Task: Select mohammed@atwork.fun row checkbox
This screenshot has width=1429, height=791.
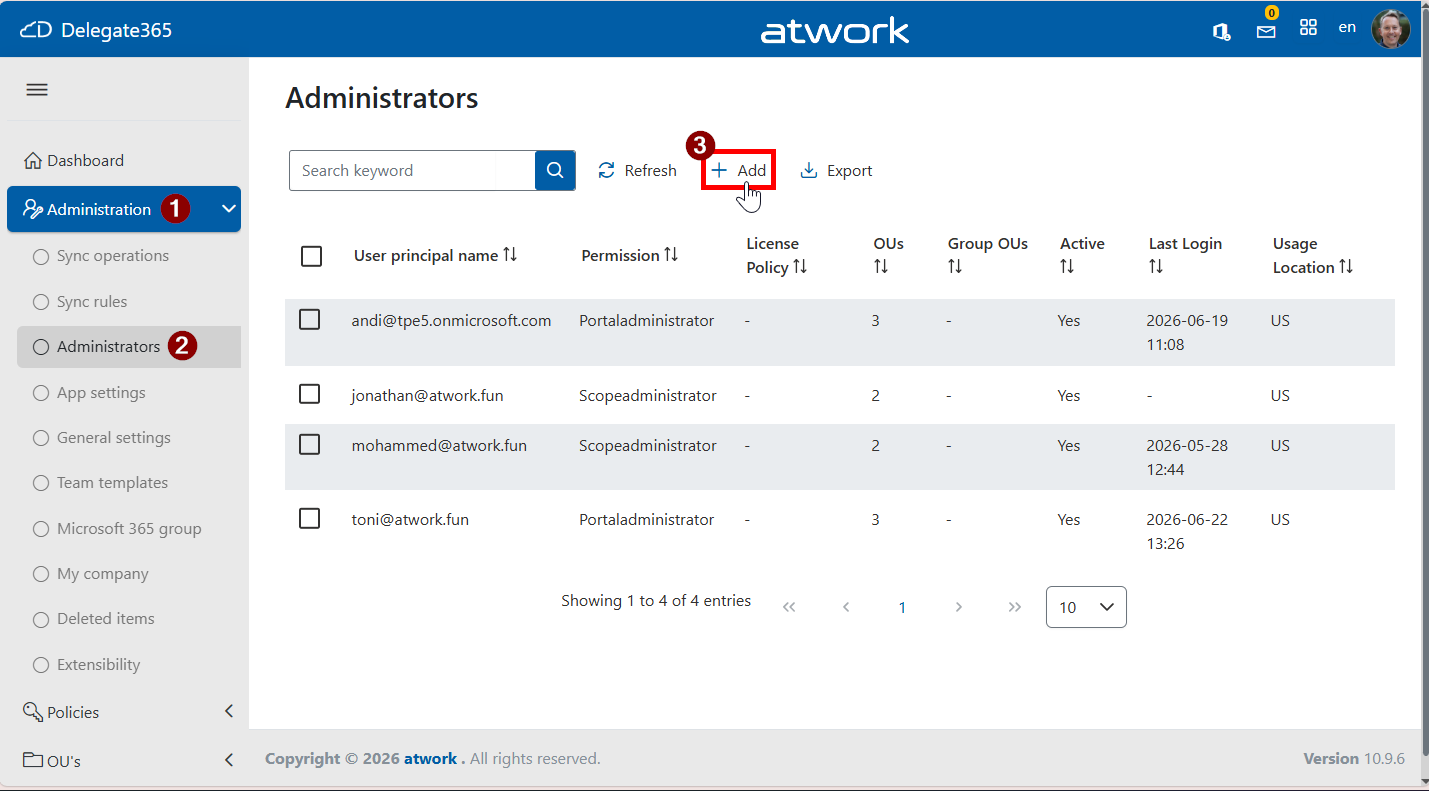Action: [x=310, y=444]
